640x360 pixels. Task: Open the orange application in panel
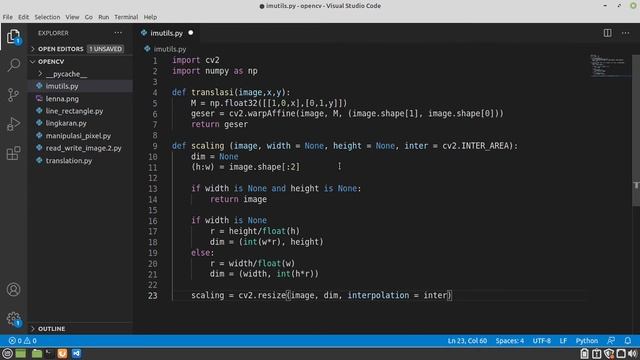(x=62, y=353)
